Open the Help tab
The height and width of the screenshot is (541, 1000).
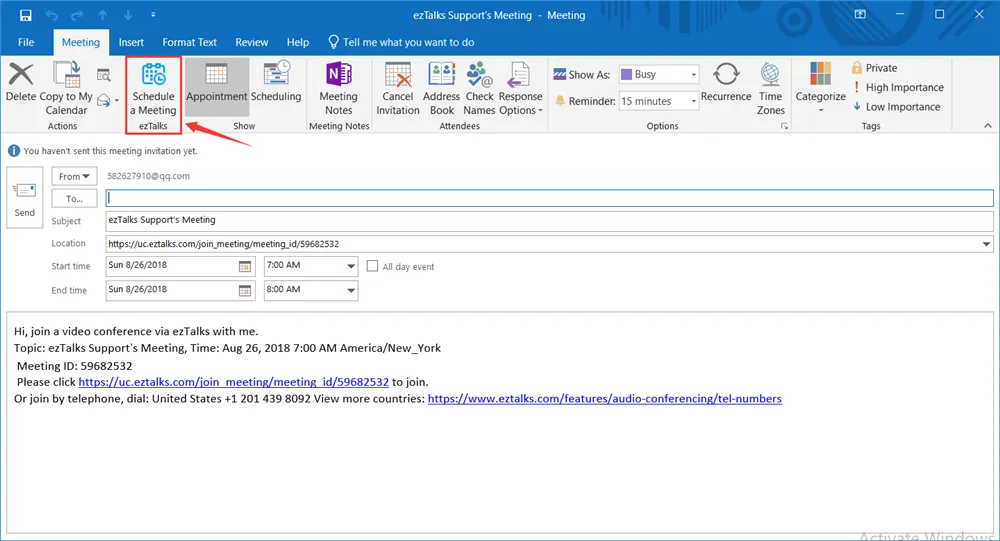(298, 42)
